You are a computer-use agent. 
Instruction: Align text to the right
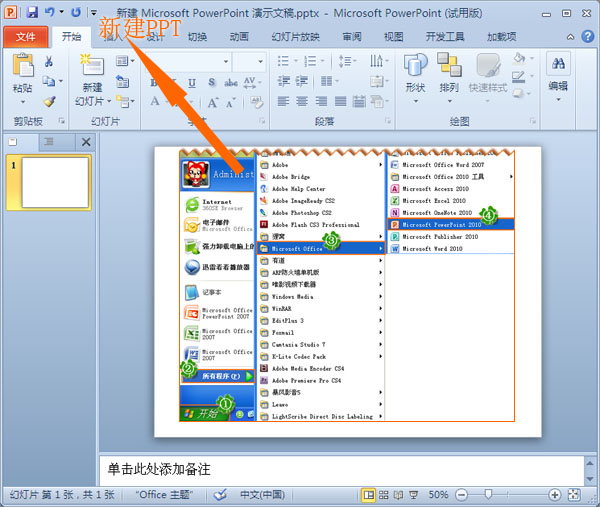321,101
